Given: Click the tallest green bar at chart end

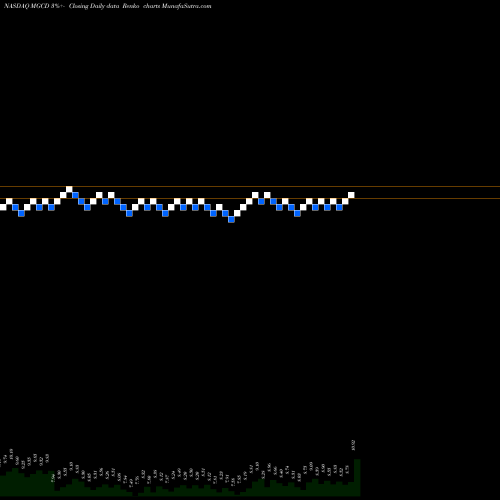Looking at the screenshot, I should tap(357, 477).
